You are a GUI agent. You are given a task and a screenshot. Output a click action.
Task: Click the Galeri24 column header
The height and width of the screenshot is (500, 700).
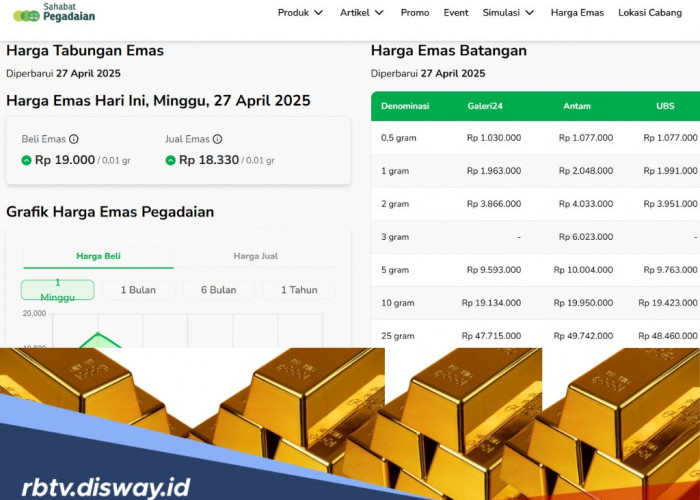click(485, 106)
